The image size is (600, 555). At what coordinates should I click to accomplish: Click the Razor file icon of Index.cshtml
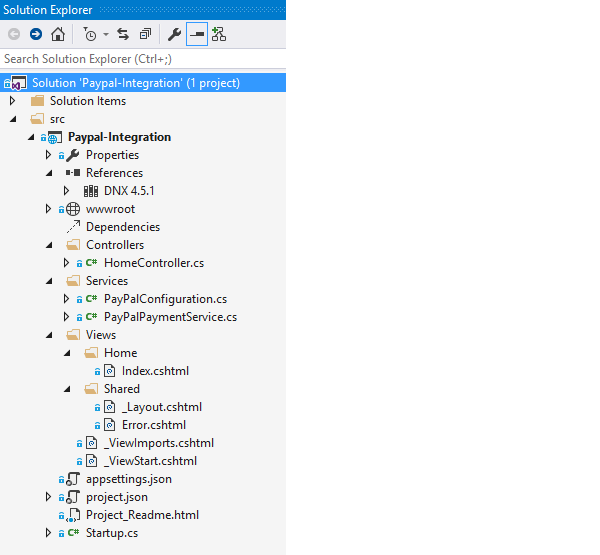click(x=110, y=371)
